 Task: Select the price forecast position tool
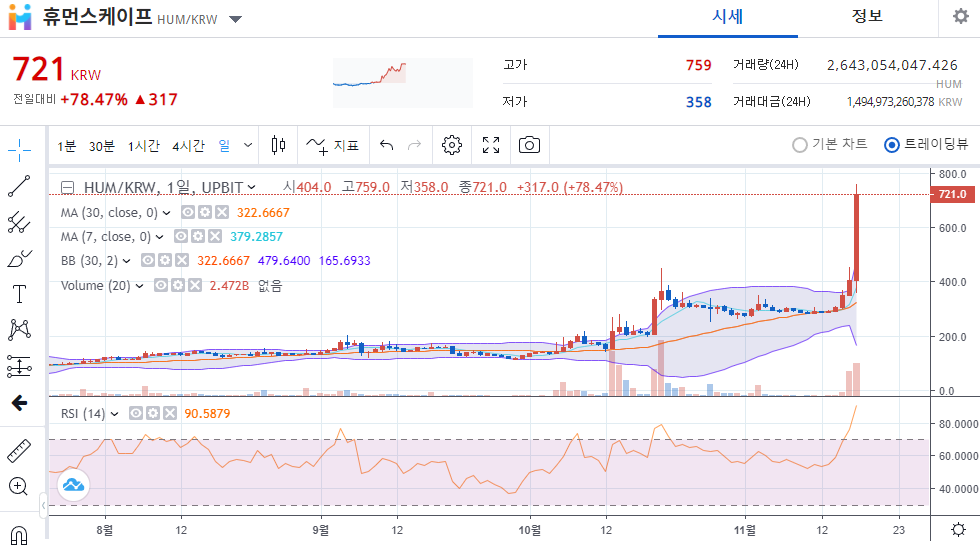coord(19,367)
